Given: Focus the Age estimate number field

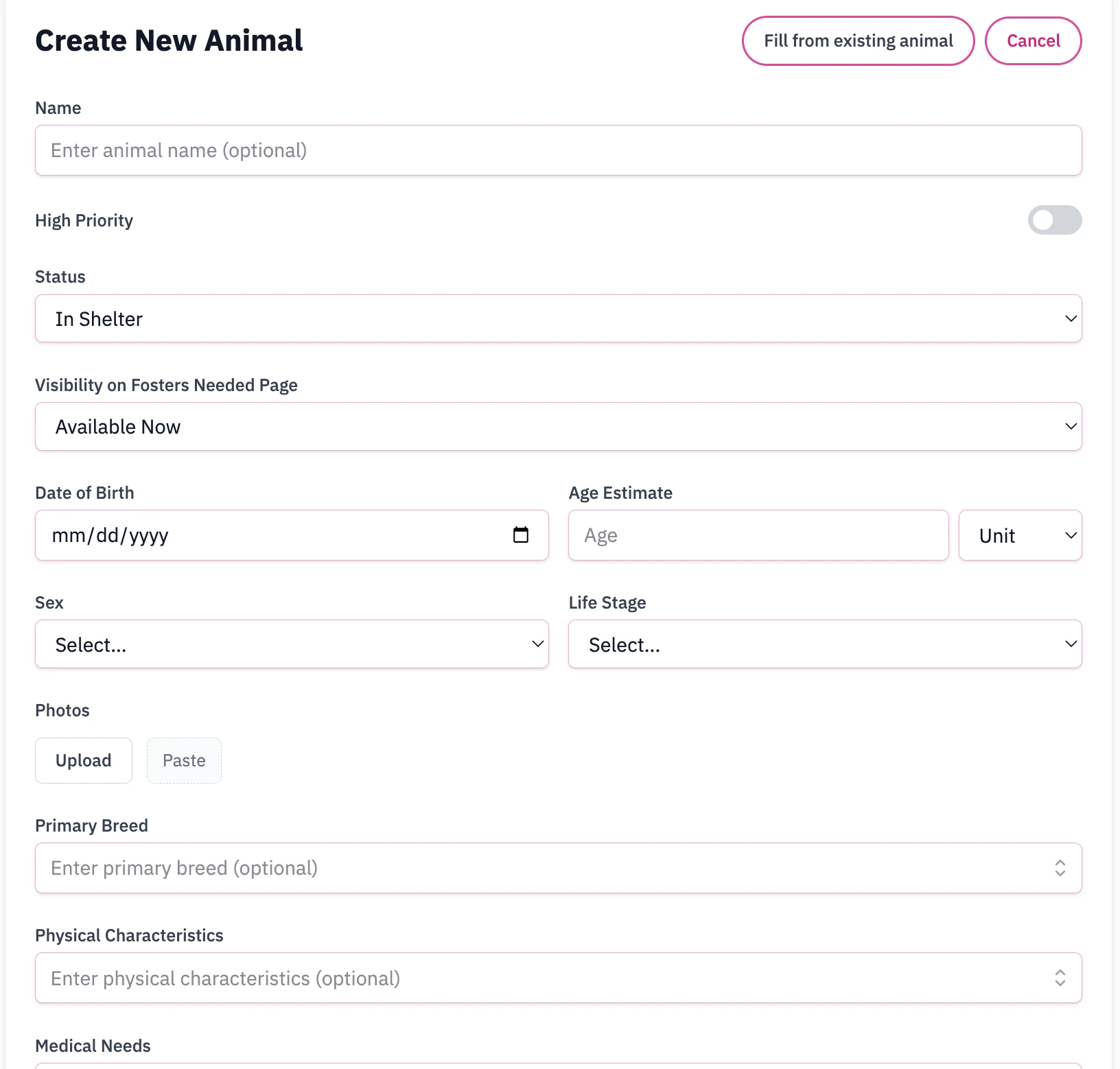Looking at the screenshot, I should pyautogui.click(x=758, y=535).
